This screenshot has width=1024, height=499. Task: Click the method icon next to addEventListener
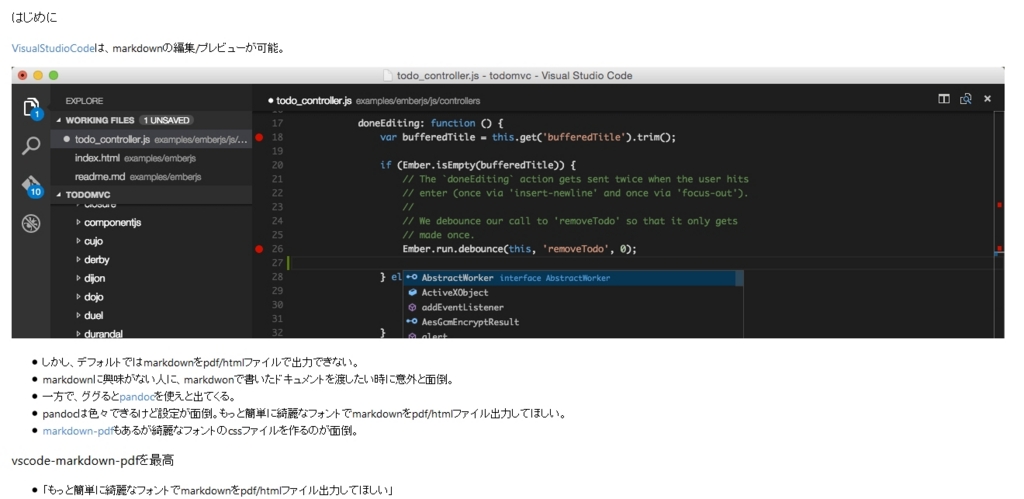click(412, 308)
